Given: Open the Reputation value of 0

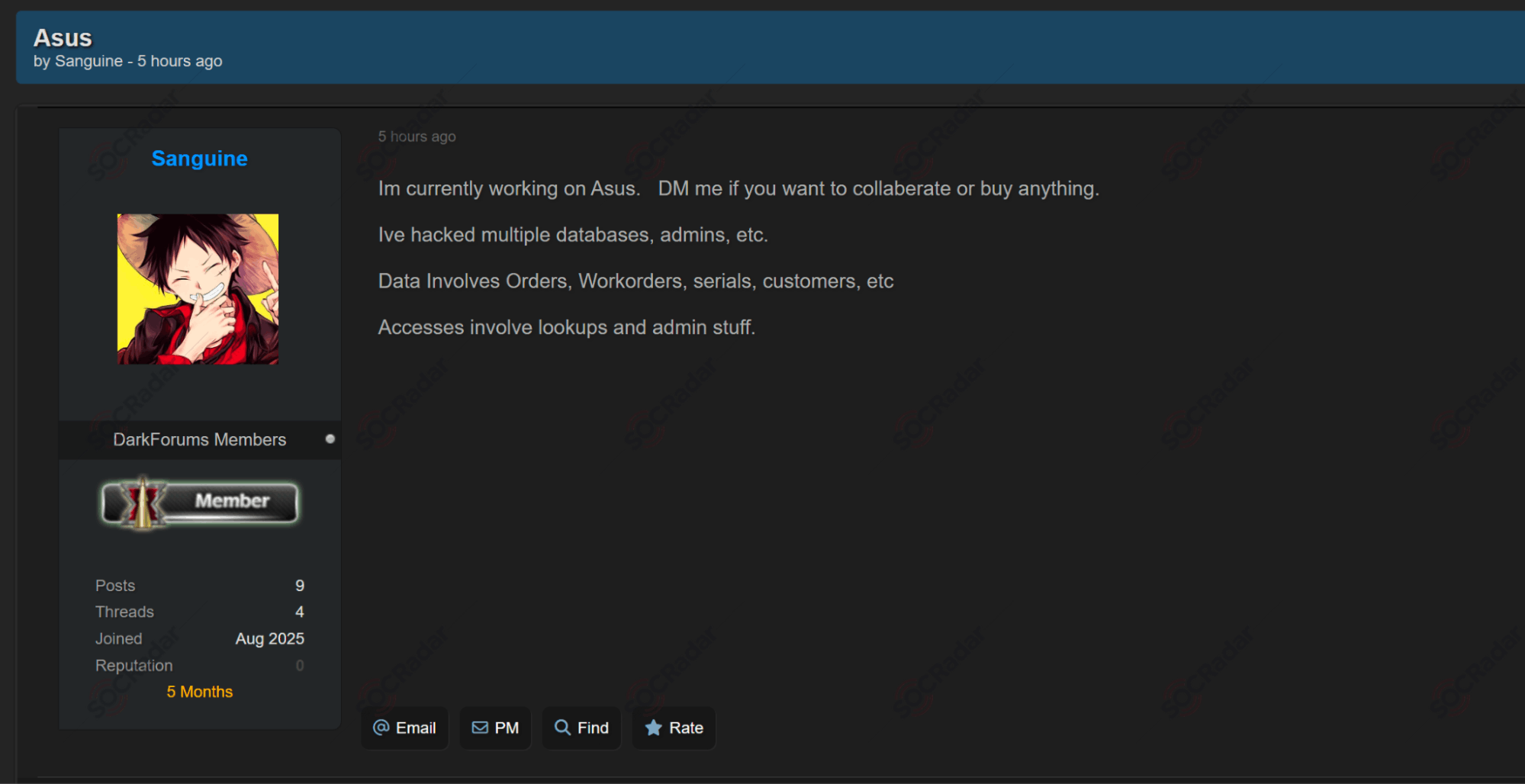Looking at the screenshot, I should 300,666.
